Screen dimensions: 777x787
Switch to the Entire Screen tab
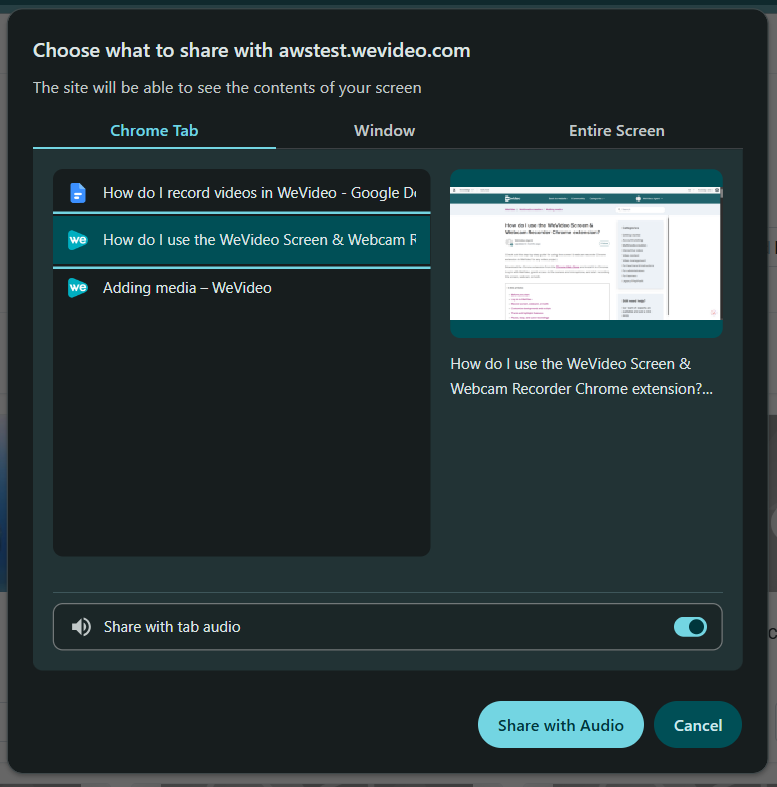pos(616,131)
